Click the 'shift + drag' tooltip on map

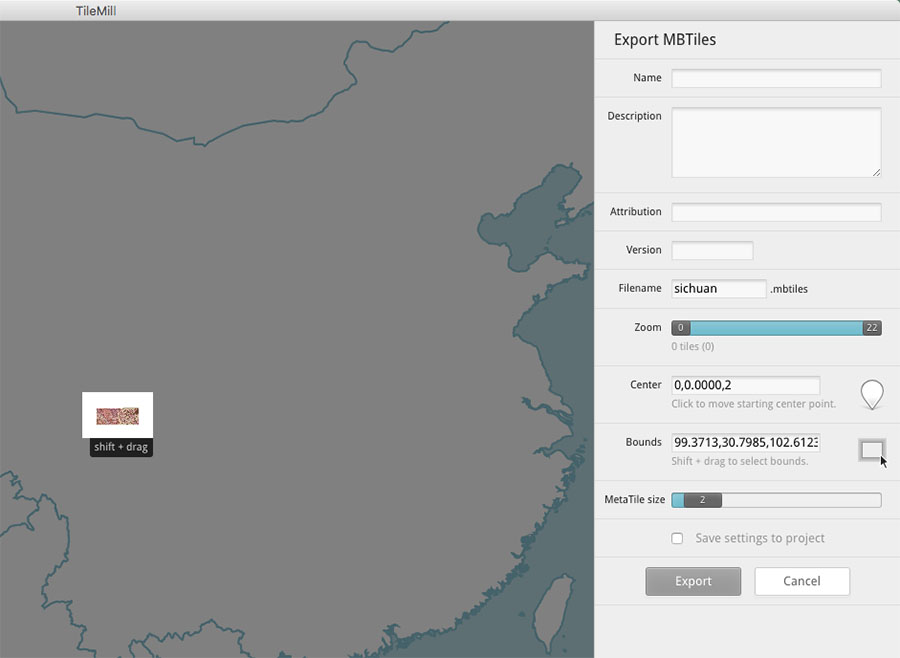[x=121, y=447]
